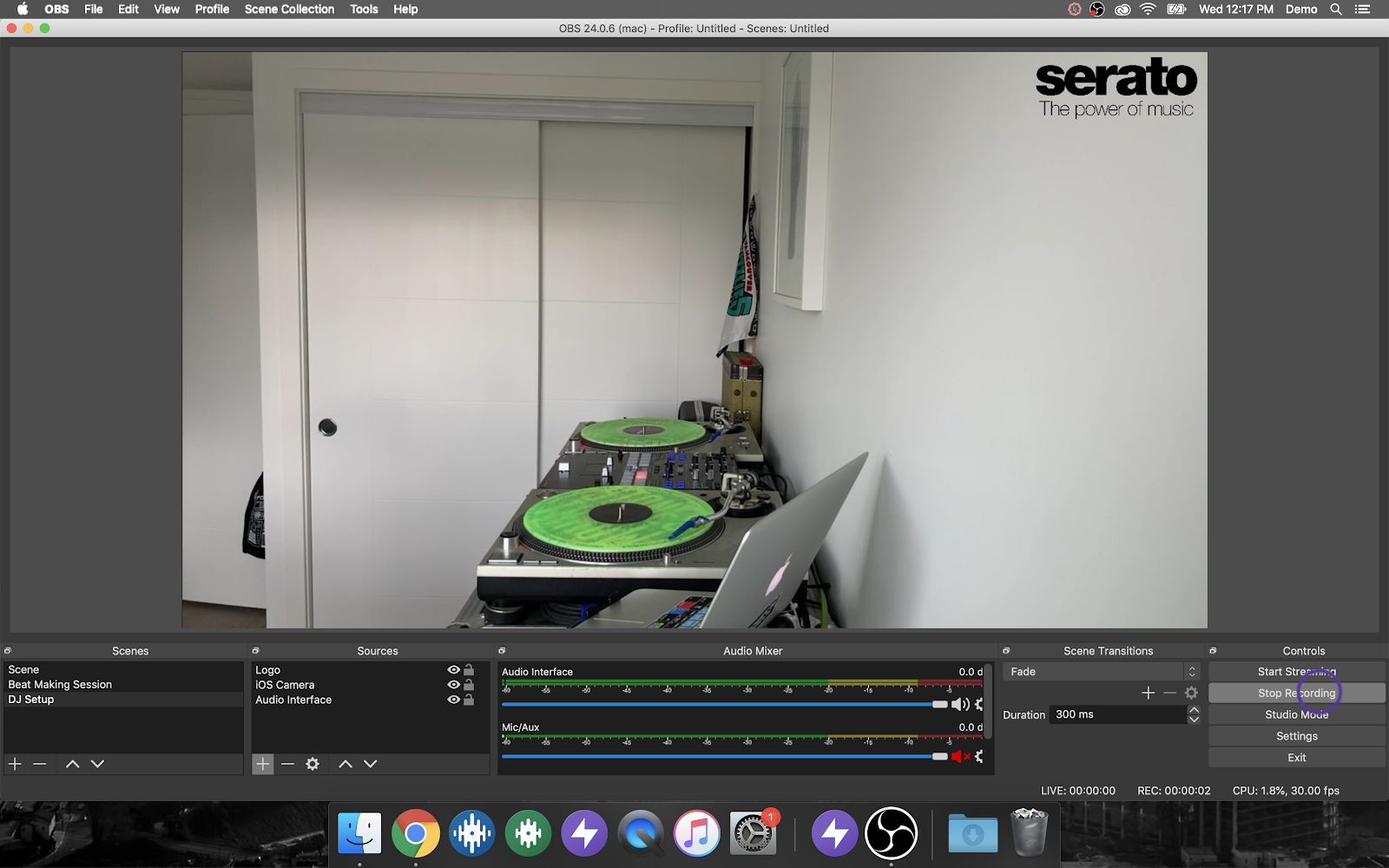Pop out the Scene Transitions dock panel
Image resolution: width=1389 pixels, height=868 pixels.
tap(1006, 651)
